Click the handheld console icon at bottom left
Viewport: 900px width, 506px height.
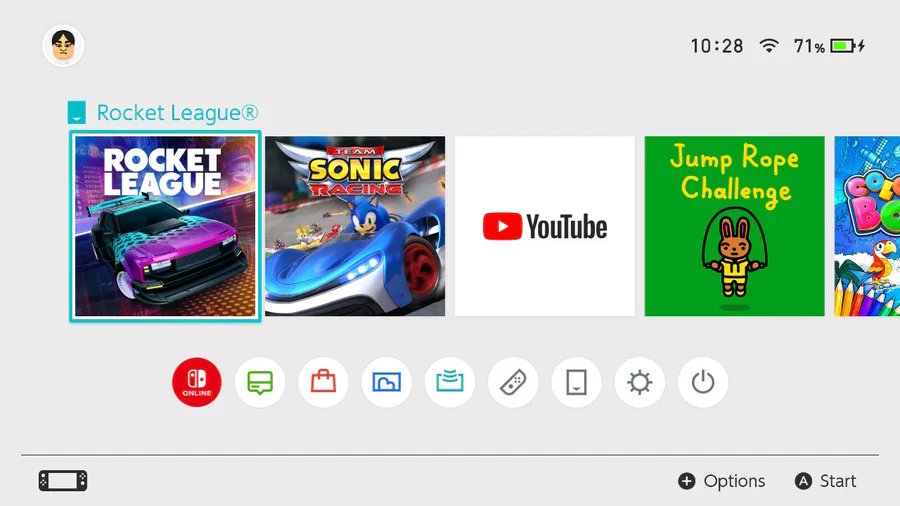click(63, 481)
